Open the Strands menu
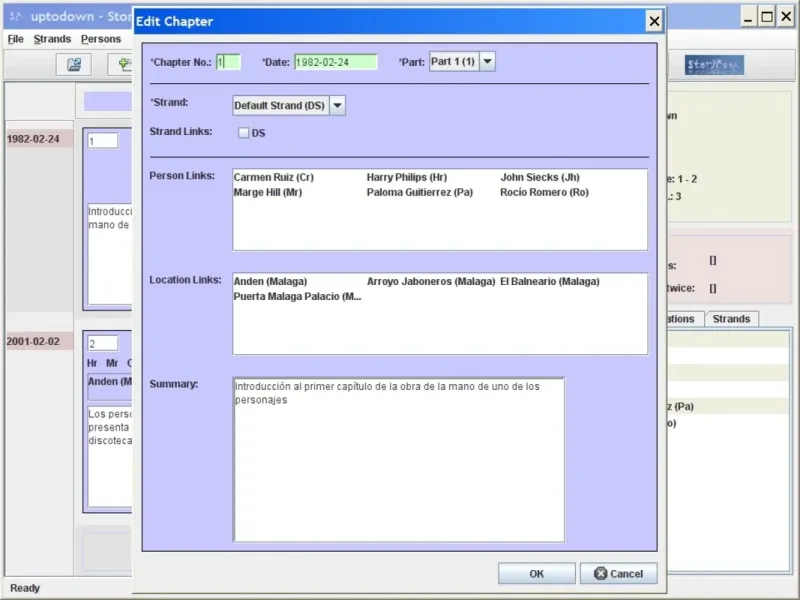 click(52, 39)
